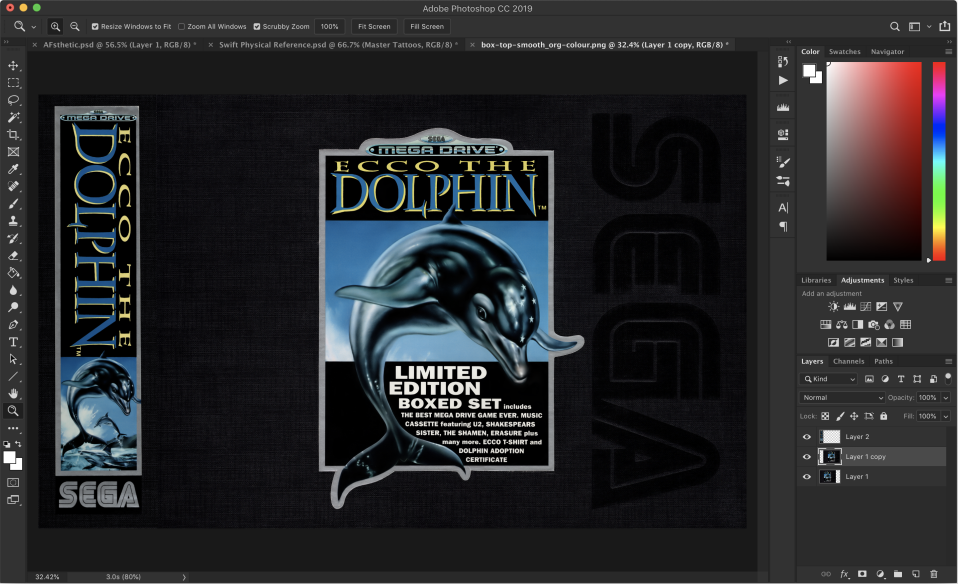Select the Move tool

pyautogui.click(x=14, y=66)
